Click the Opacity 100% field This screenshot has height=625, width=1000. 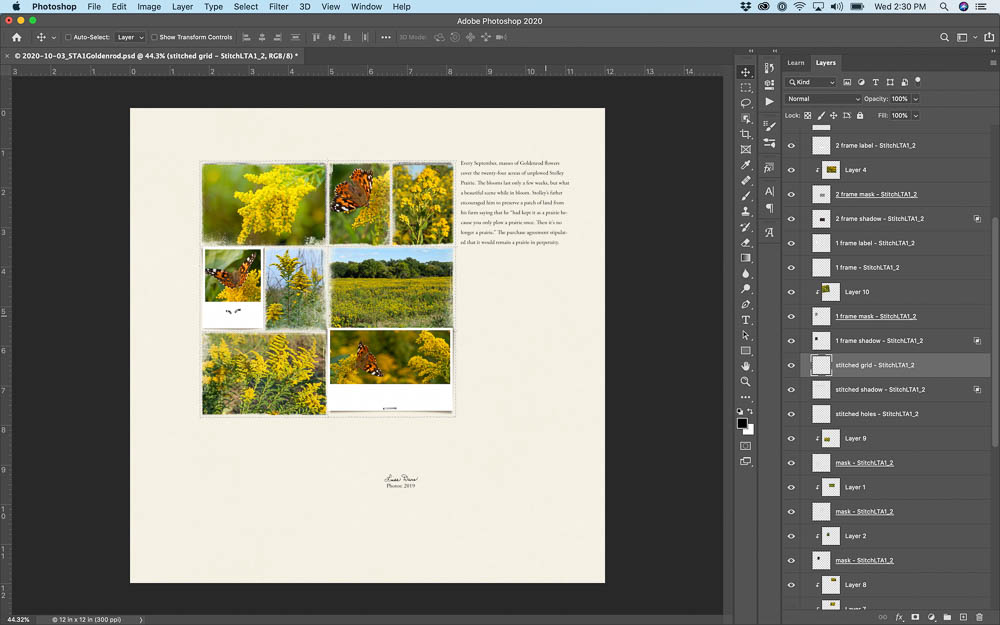(x=899, y=99)
